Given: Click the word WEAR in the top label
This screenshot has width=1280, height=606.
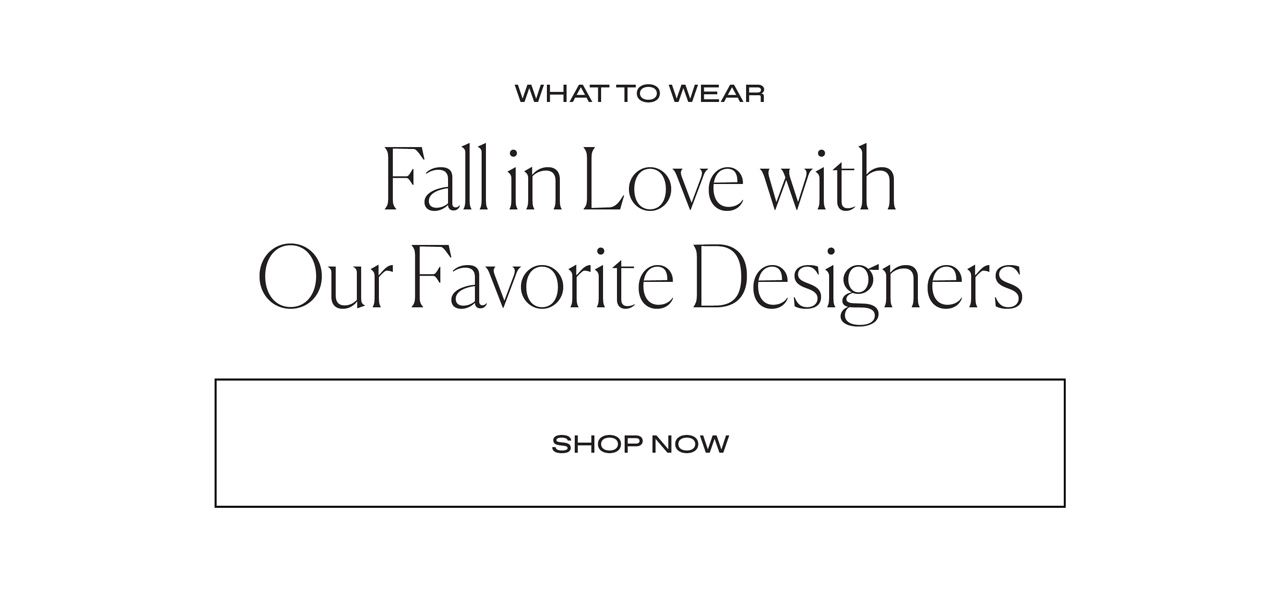Looking at the screenshot, I should [716, 94].
